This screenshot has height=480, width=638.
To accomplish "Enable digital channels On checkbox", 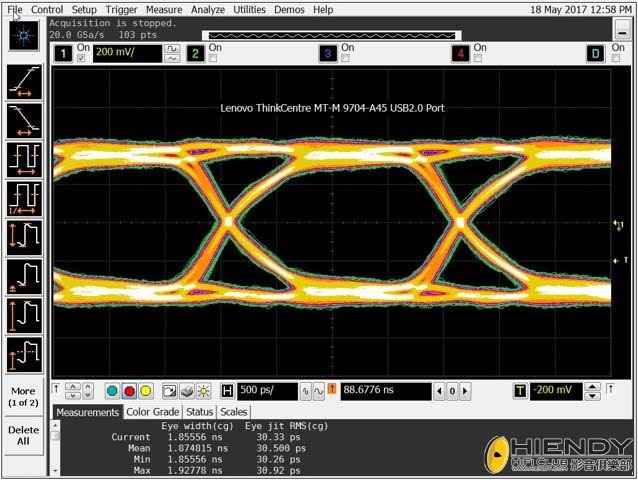I will 616,59.
